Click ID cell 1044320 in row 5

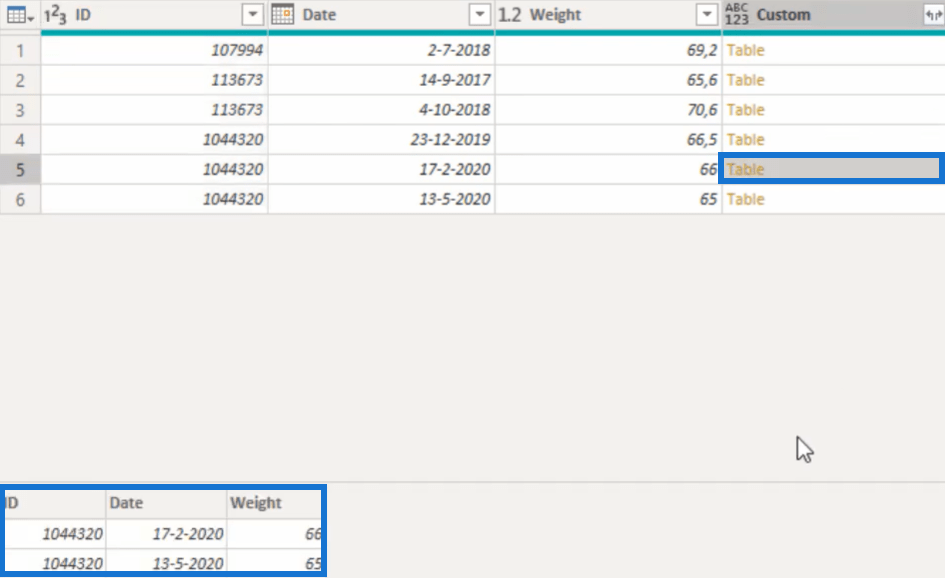coord(154,169)
